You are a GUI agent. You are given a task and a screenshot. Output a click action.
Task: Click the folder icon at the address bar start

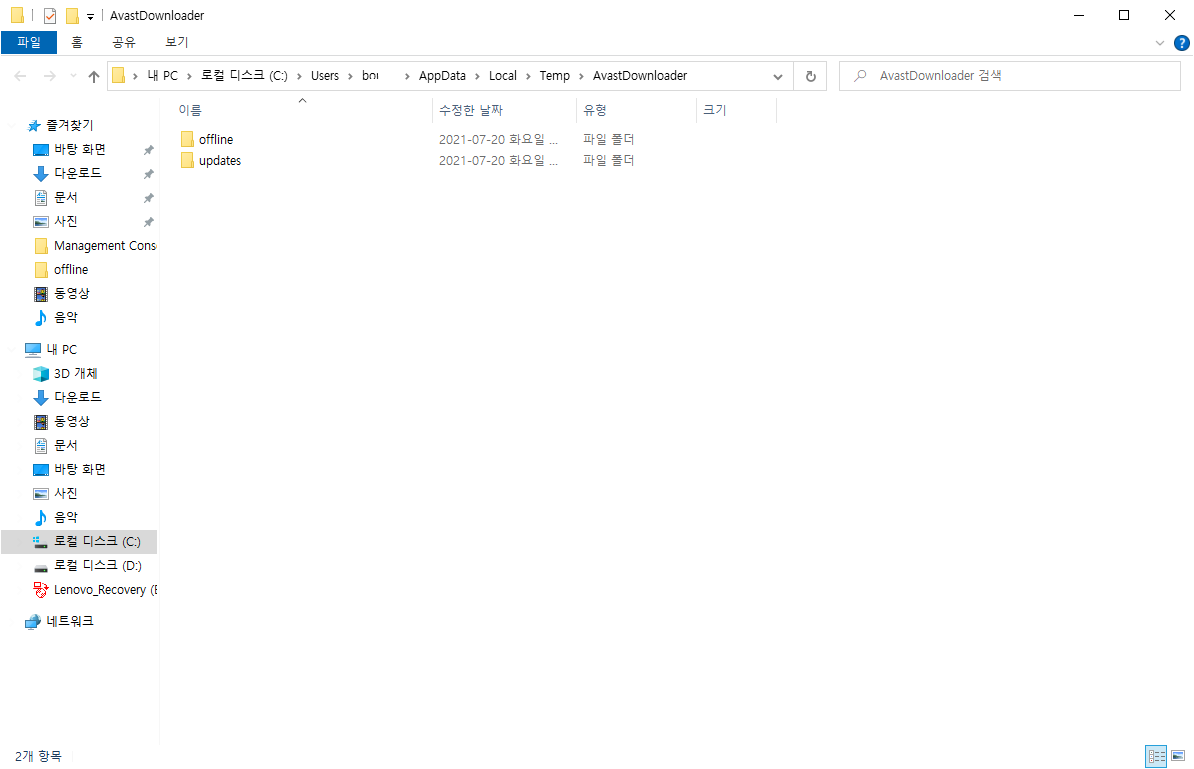[118, 75]
